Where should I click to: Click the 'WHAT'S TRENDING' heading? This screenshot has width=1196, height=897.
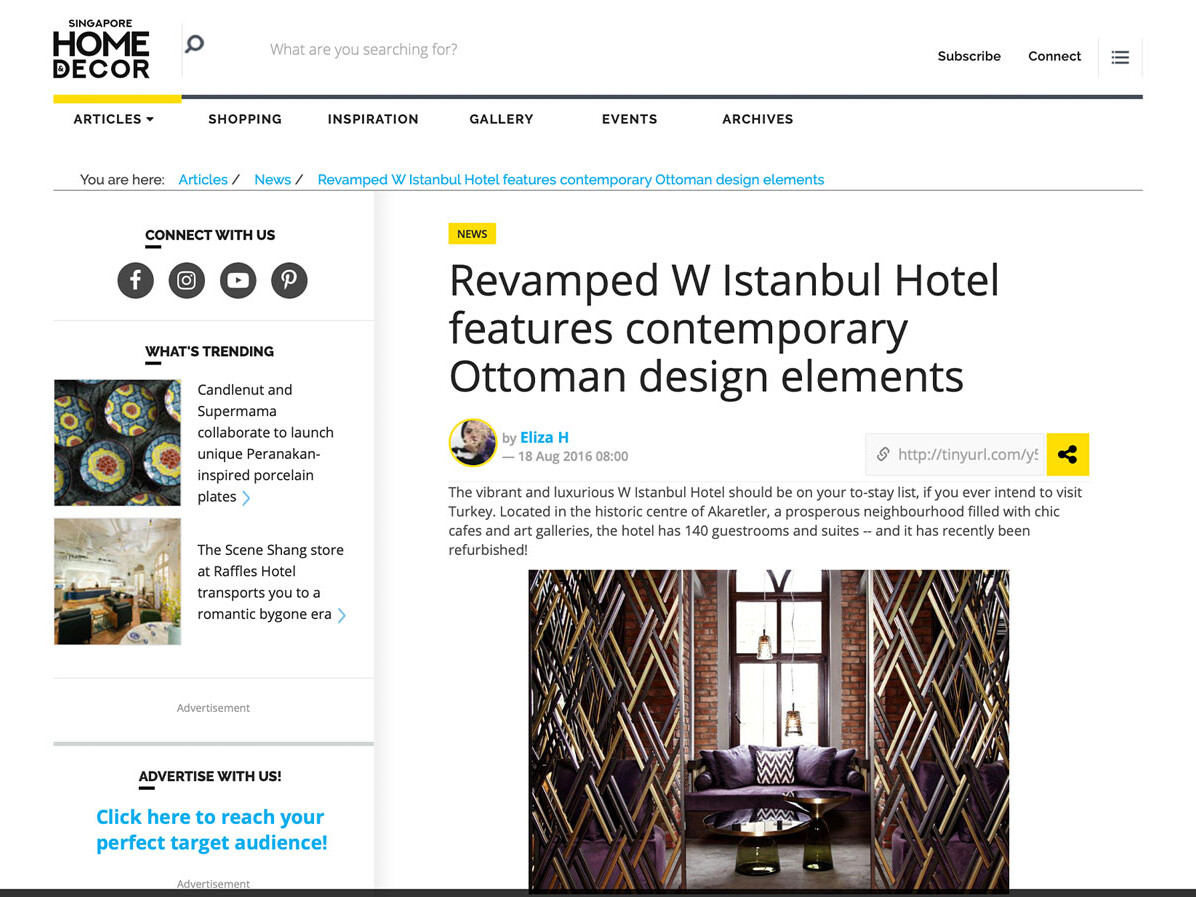210,352
